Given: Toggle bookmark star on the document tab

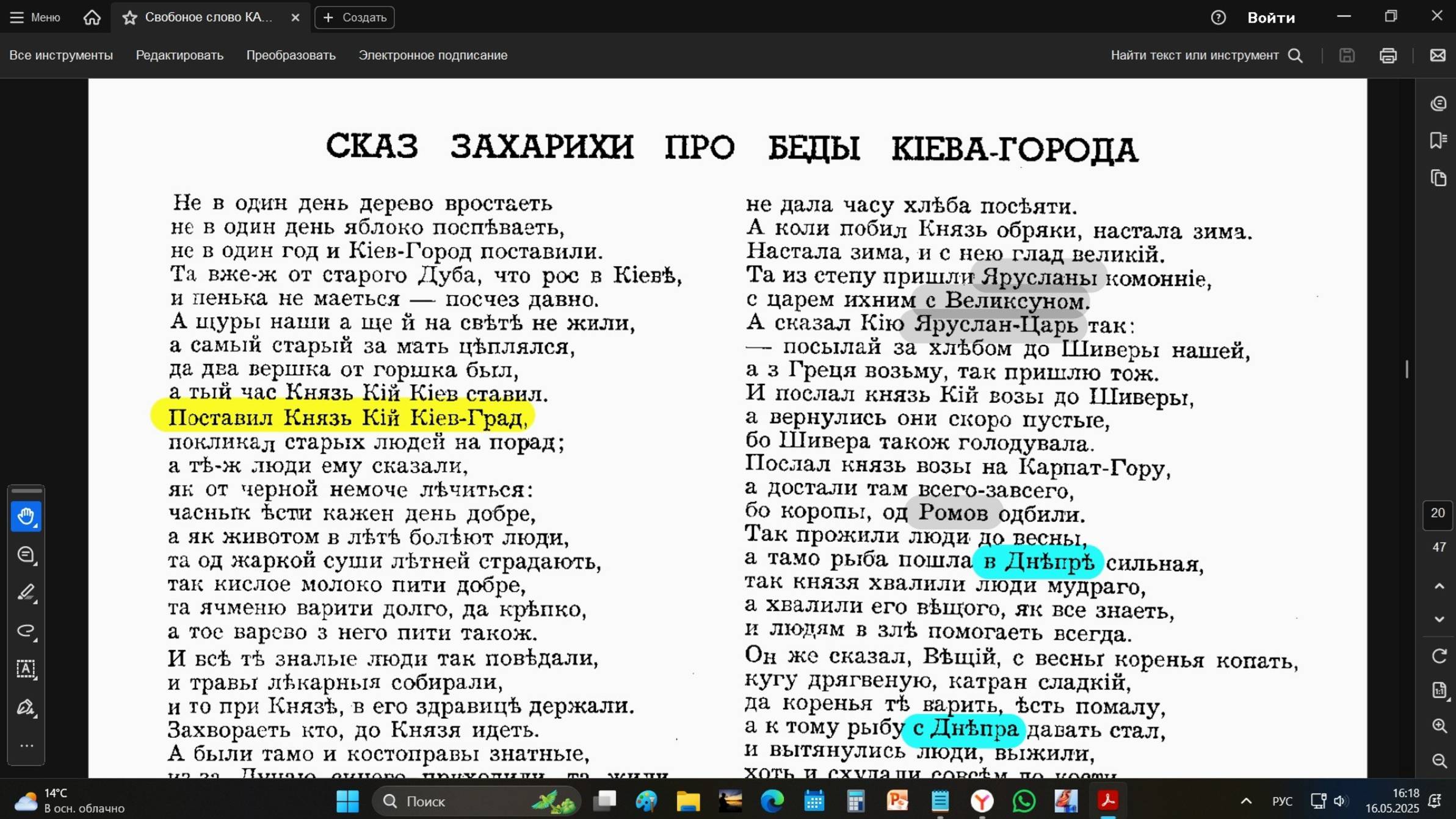Looking at the screenshot, I should 129,18.
